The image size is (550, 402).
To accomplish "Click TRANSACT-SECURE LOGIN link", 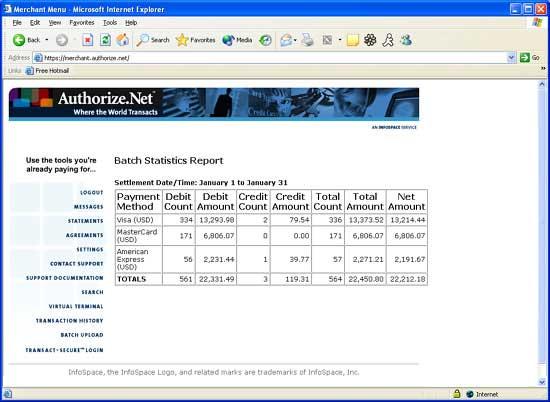I will [64, 350].
